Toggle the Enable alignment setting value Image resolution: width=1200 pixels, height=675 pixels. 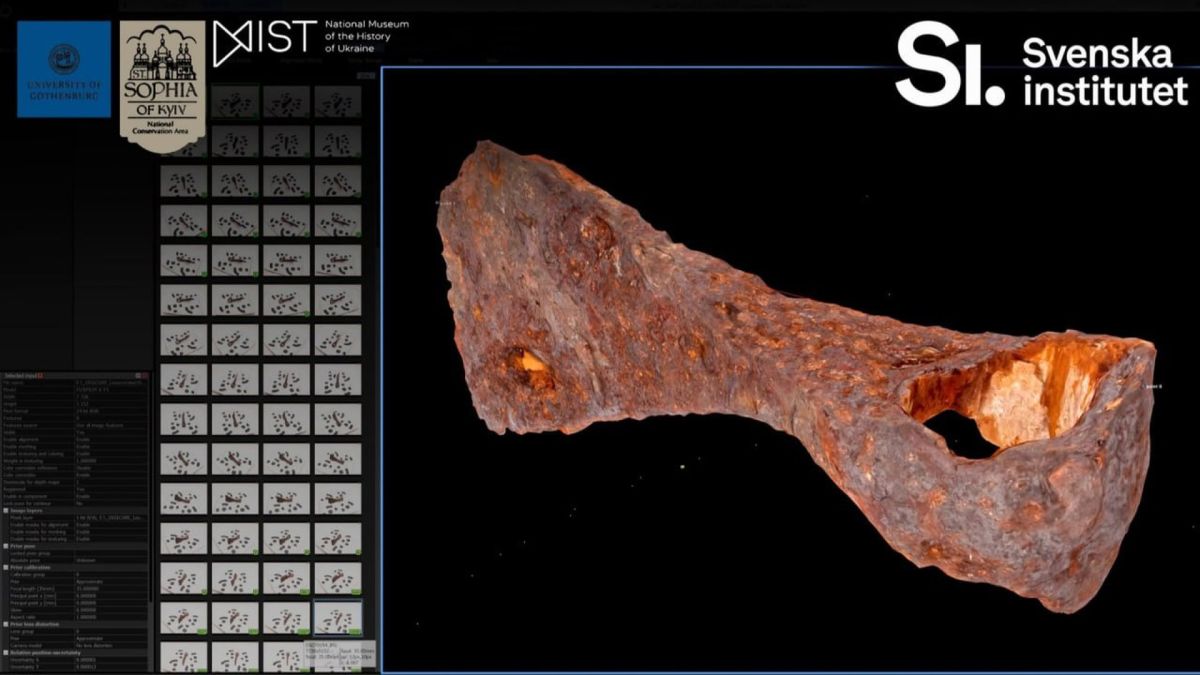pos(84,439)
